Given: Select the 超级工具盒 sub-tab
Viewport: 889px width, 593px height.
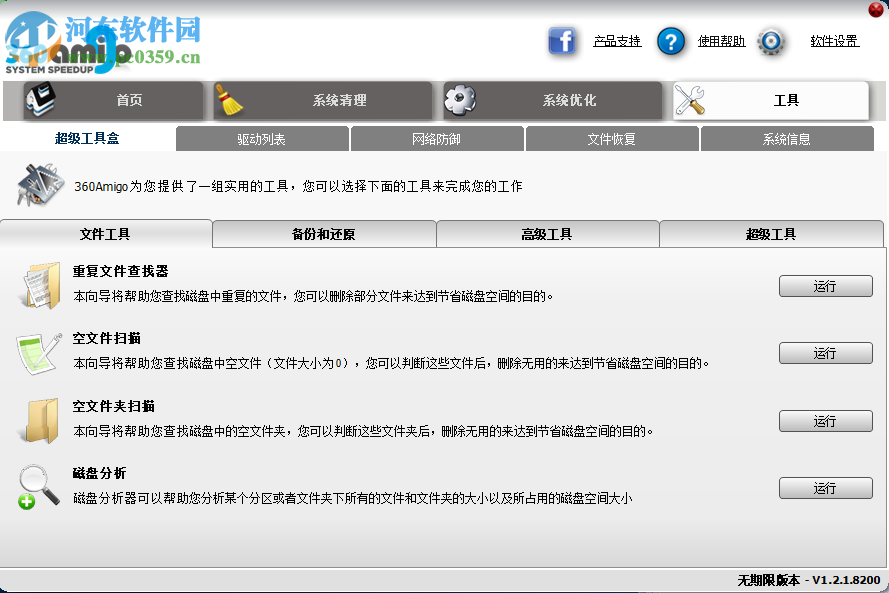Looking at the screenshot, I should point(87,138).
